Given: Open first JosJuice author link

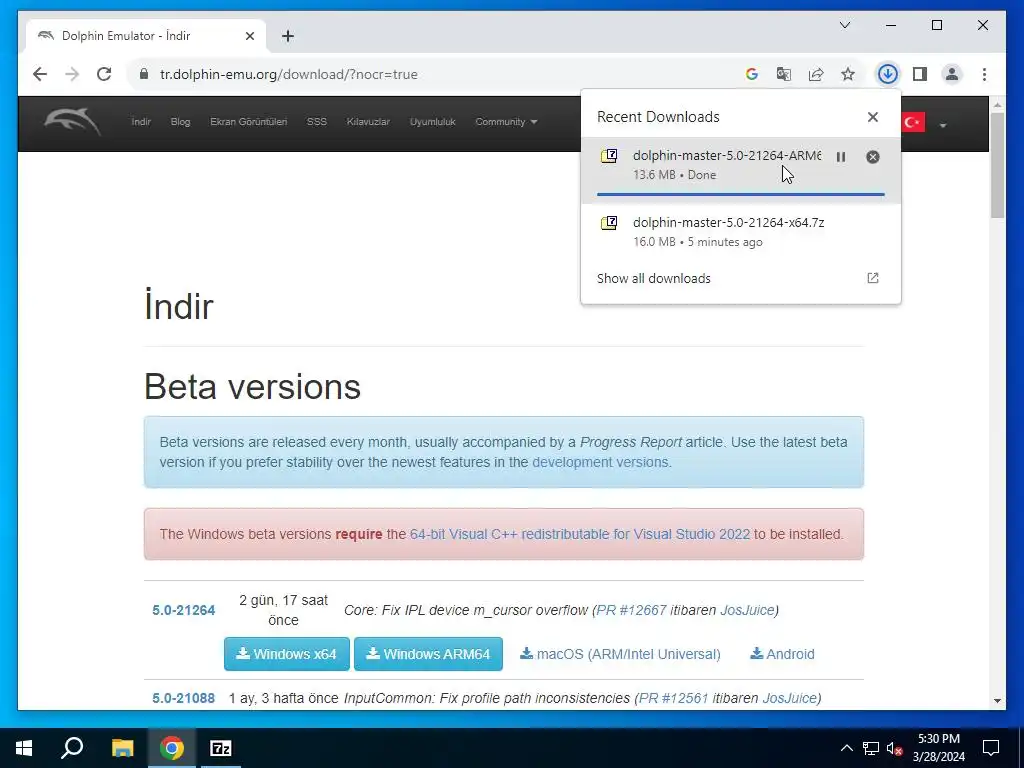Looking at the screenshot, I should pyautogui.click(x=747, y=610).
